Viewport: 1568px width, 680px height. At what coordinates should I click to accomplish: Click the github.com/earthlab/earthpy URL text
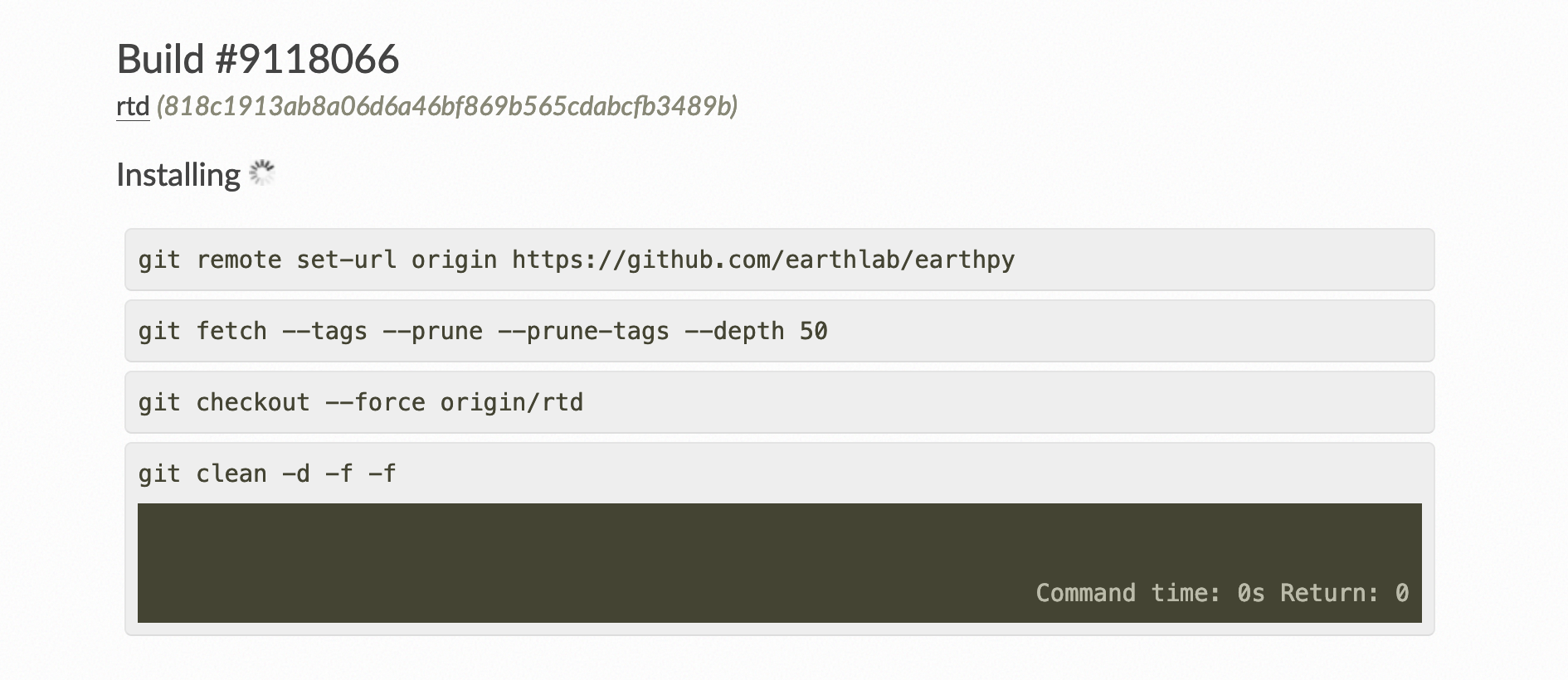(x=763, y=260)
